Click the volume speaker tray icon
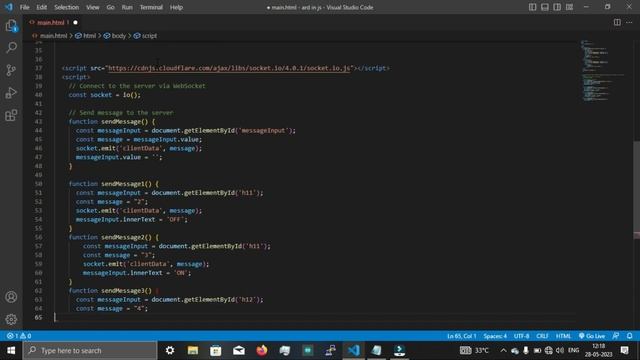Viewport: 640px width, 360px height. (560, 350)
